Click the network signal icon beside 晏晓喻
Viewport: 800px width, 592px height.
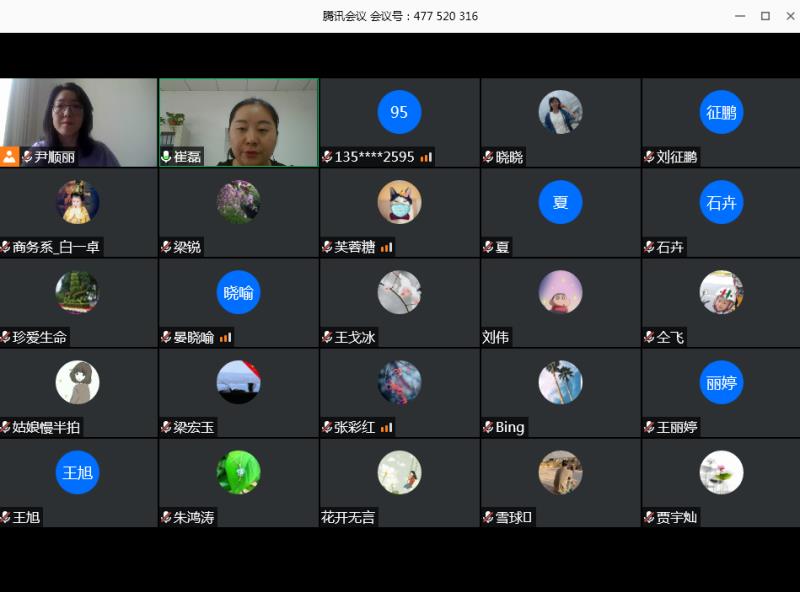[226, 337]
